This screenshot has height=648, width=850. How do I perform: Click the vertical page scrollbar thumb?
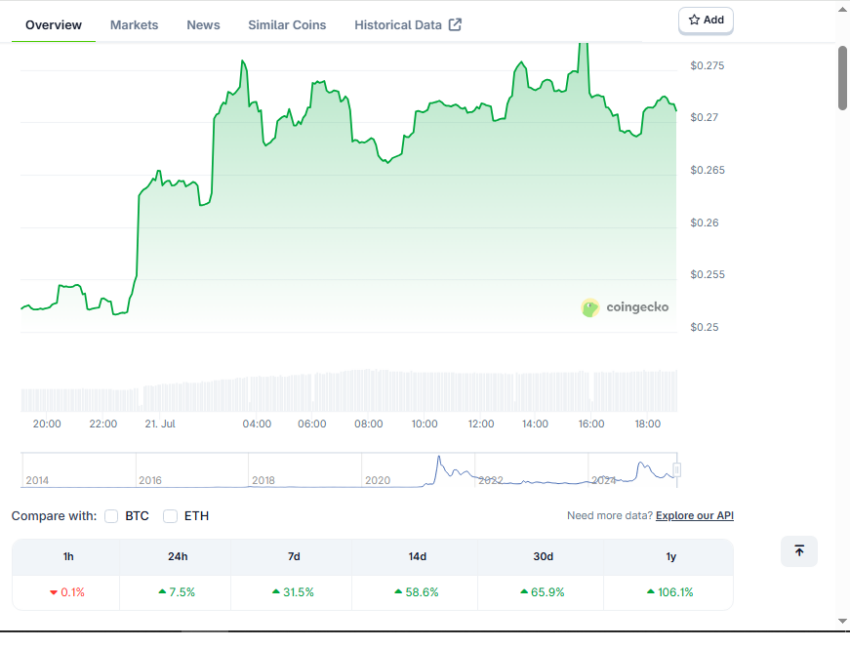tap(842, 78)
